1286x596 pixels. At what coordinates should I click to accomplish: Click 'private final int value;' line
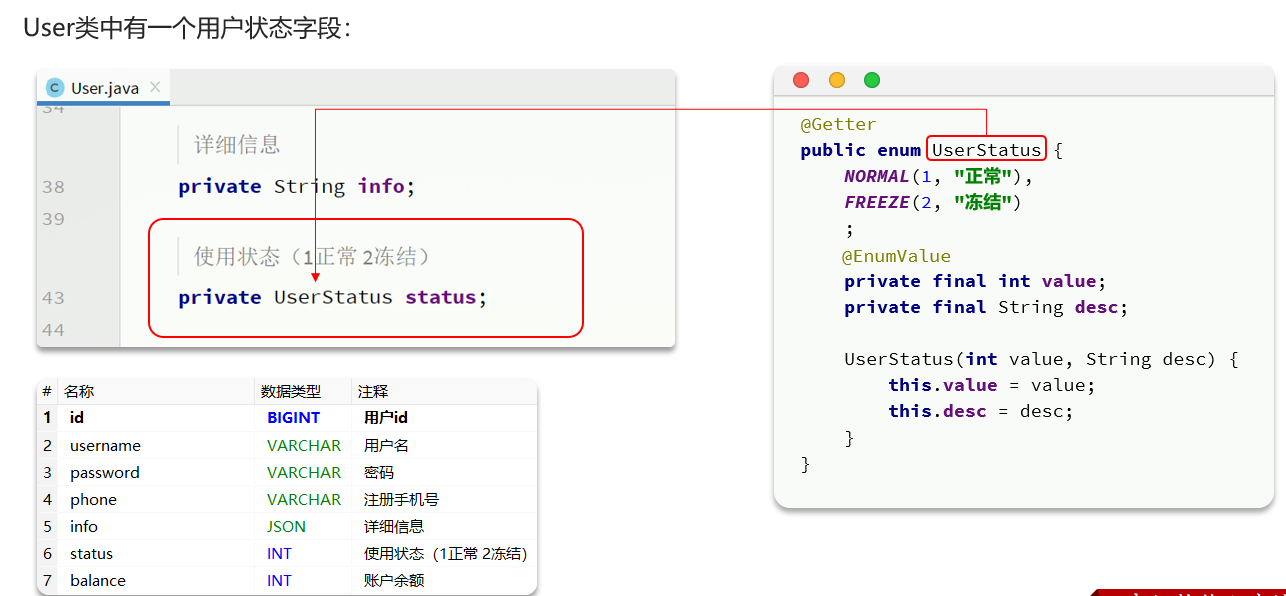point(975,282)
